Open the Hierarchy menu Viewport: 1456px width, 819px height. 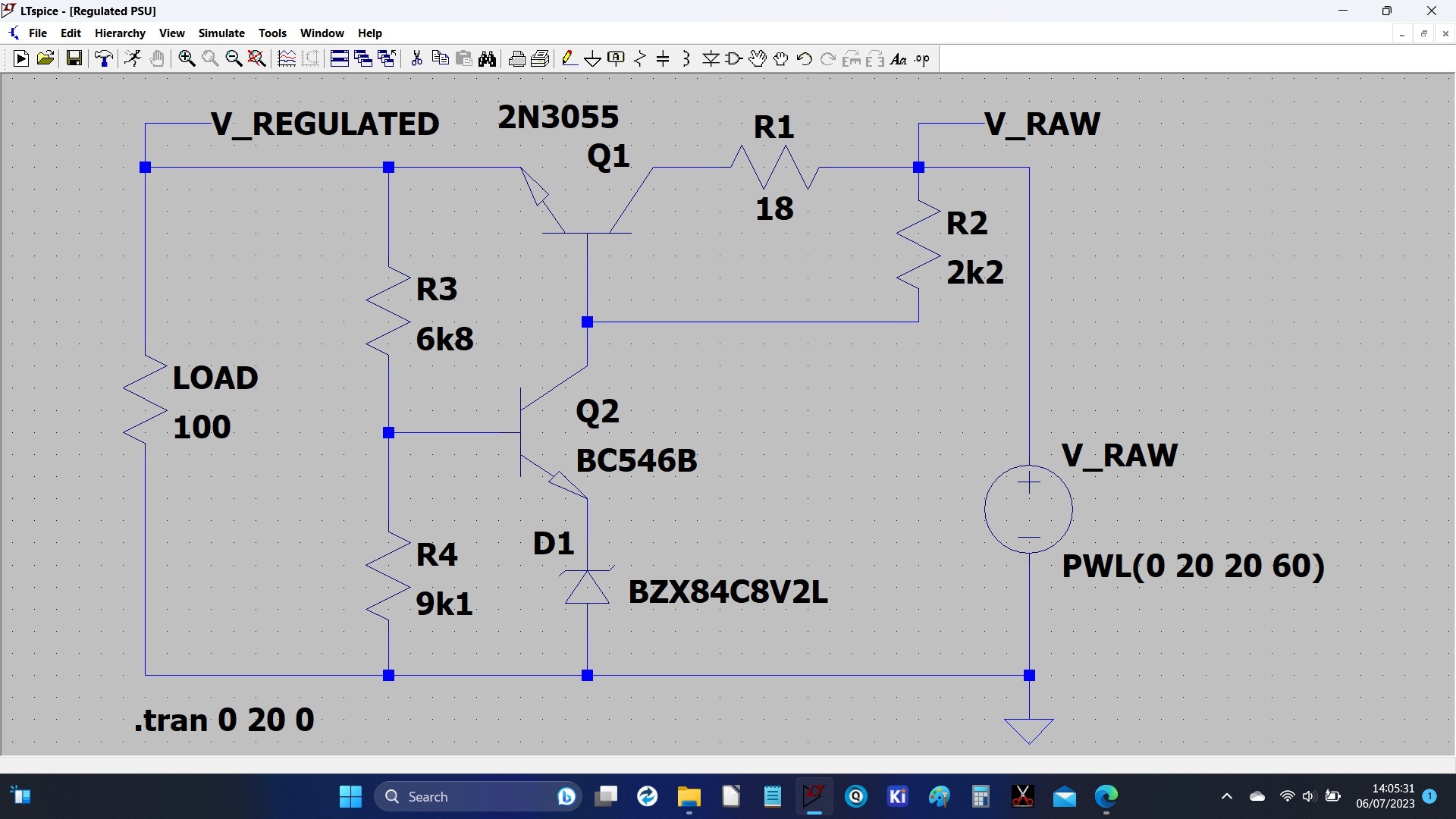(x=120, y=33)
